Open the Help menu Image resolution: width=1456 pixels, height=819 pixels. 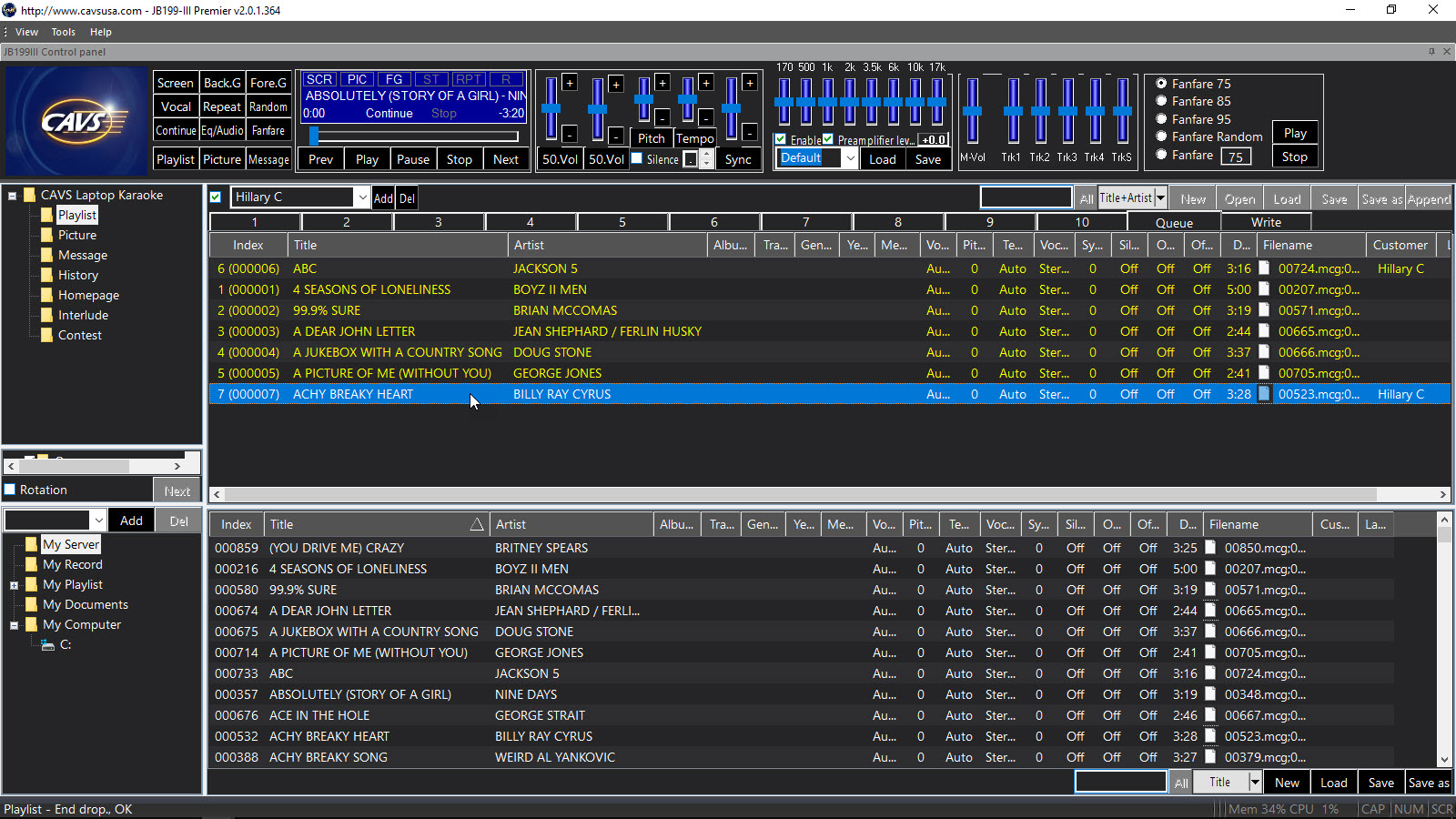click(100, 32)
